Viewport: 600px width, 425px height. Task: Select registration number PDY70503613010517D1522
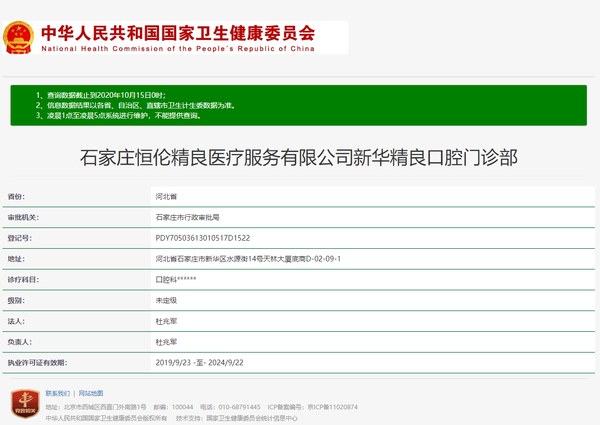click(x=203, y=238)
